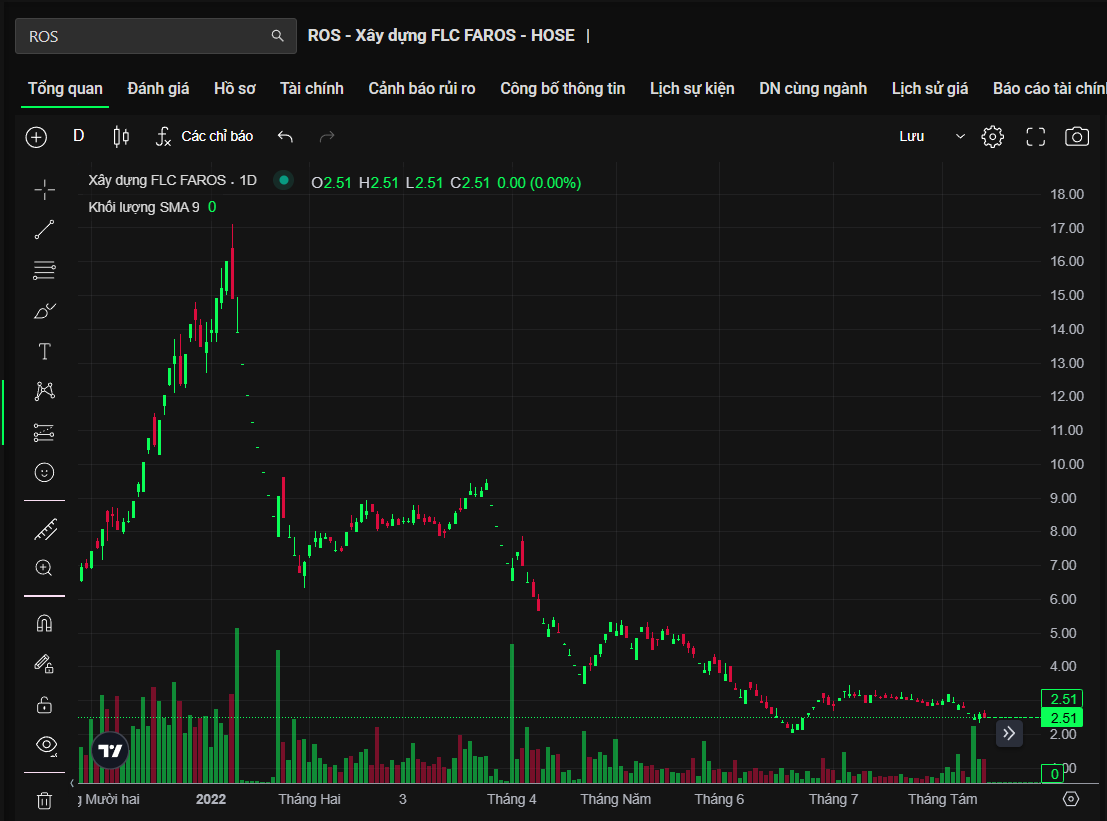
Task: Toggle lock all drawing tools
Action: coord(44,705)
